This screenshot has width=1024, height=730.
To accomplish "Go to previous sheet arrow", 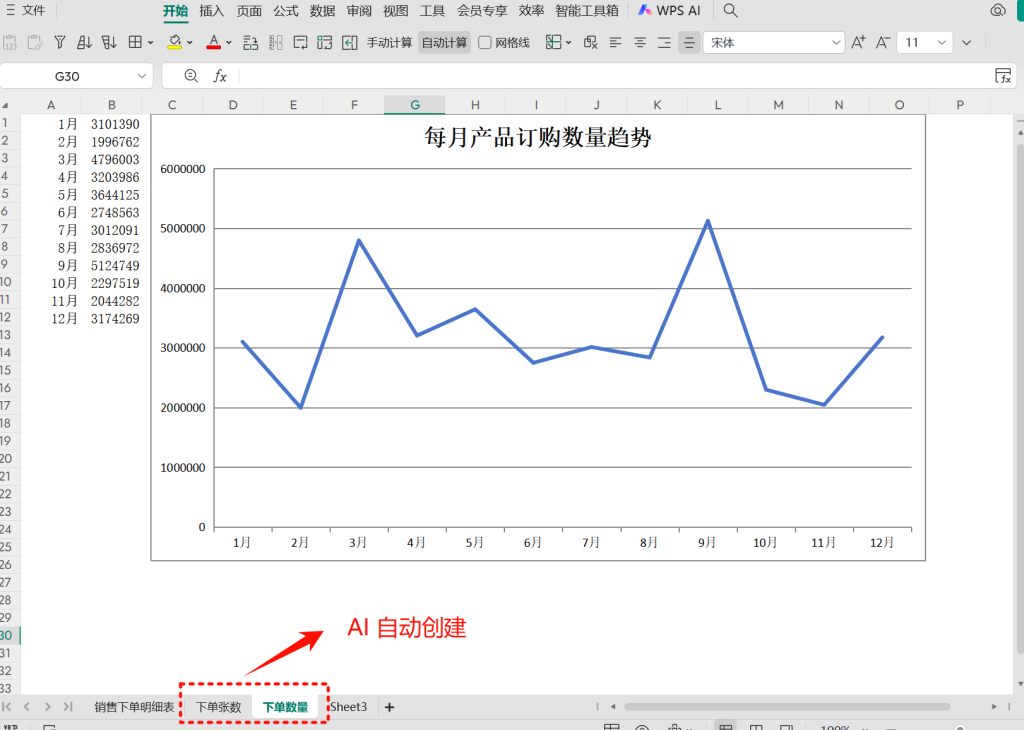I will click(x=27, y=706).
